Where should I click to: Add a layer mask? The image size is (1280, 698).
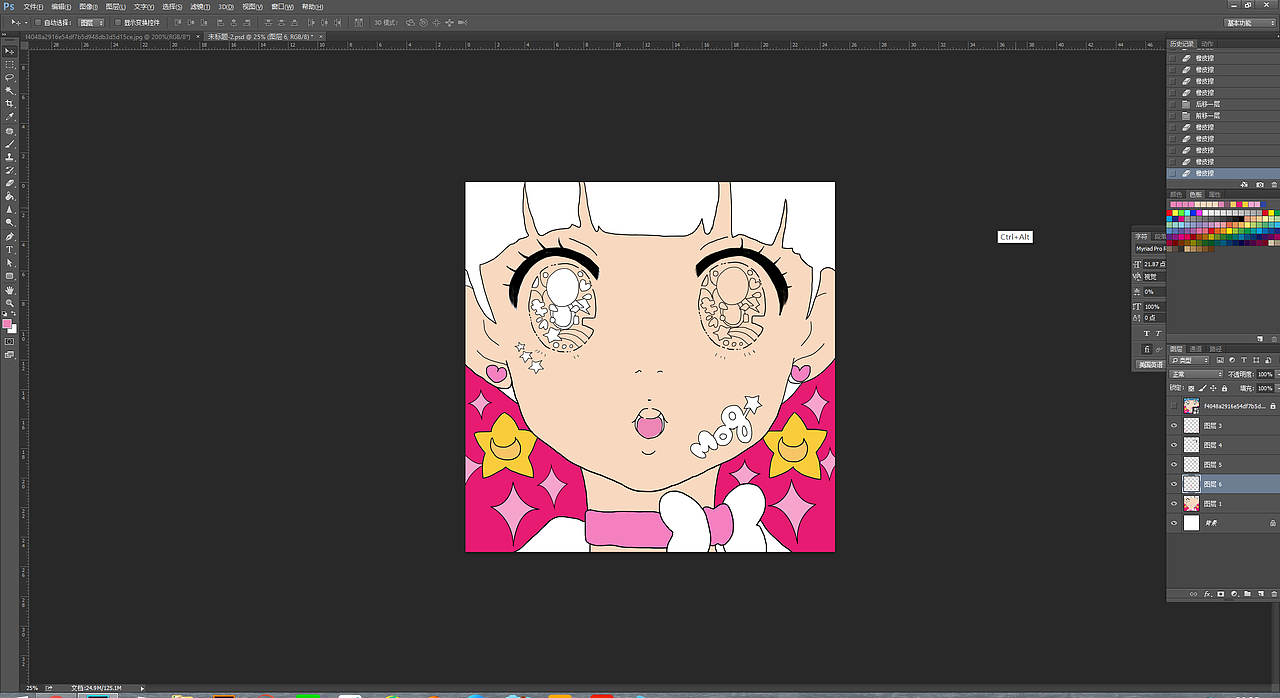[x=1221, y=594]
